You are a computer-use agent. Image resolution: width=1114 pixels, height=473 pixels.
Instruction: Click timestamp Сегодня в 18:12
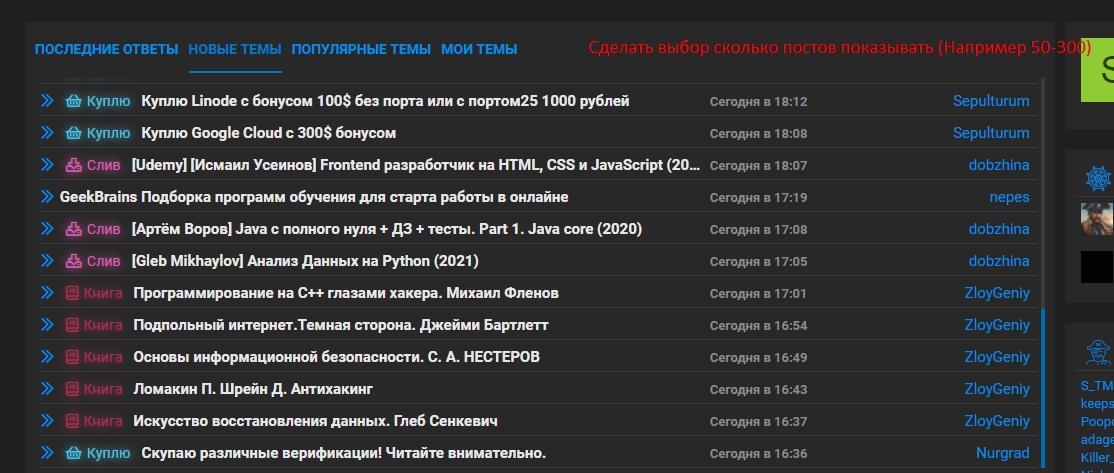click(x=758, y=102)
